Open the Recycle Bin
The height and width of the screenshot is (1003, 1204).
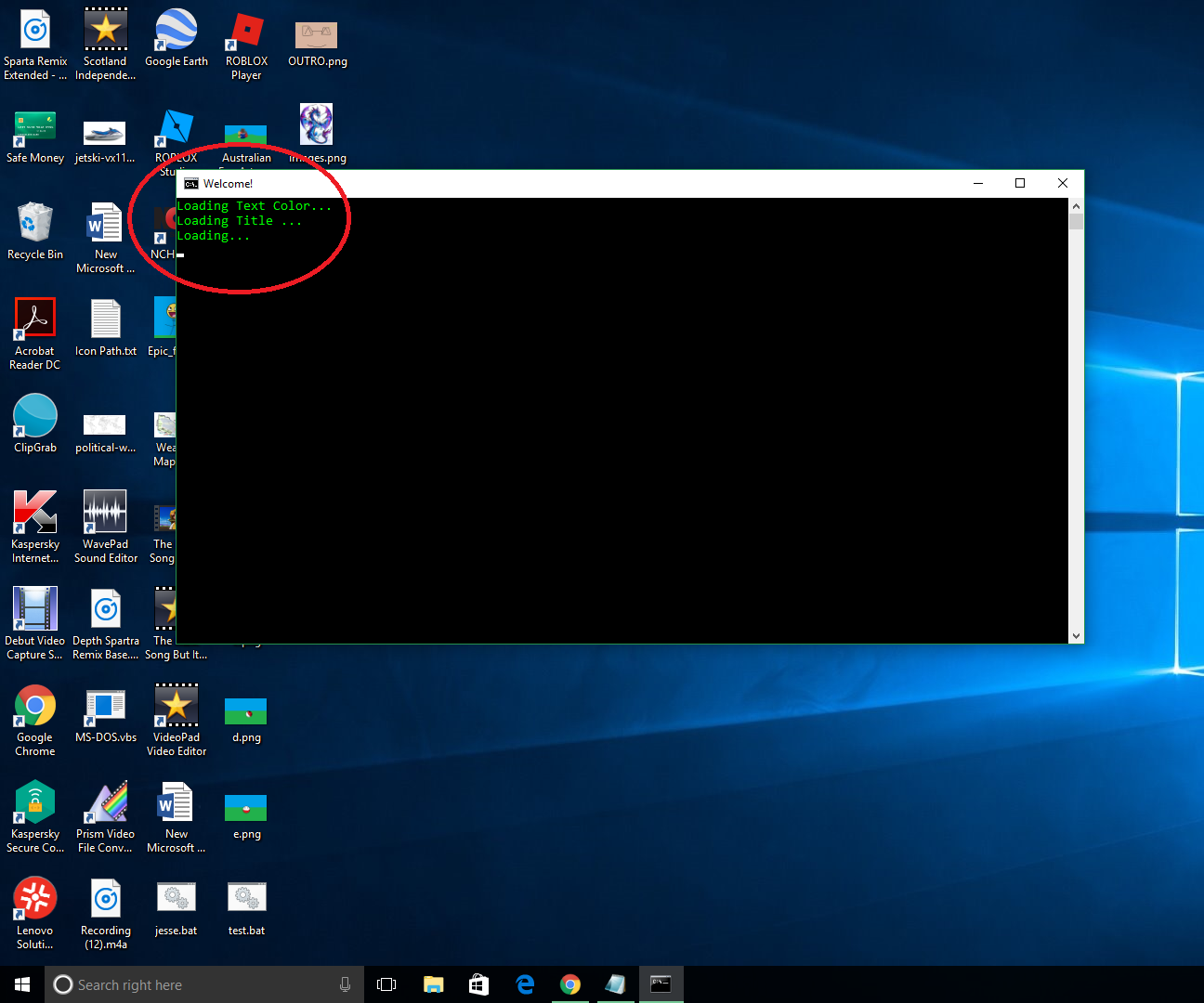click(34, 223)
